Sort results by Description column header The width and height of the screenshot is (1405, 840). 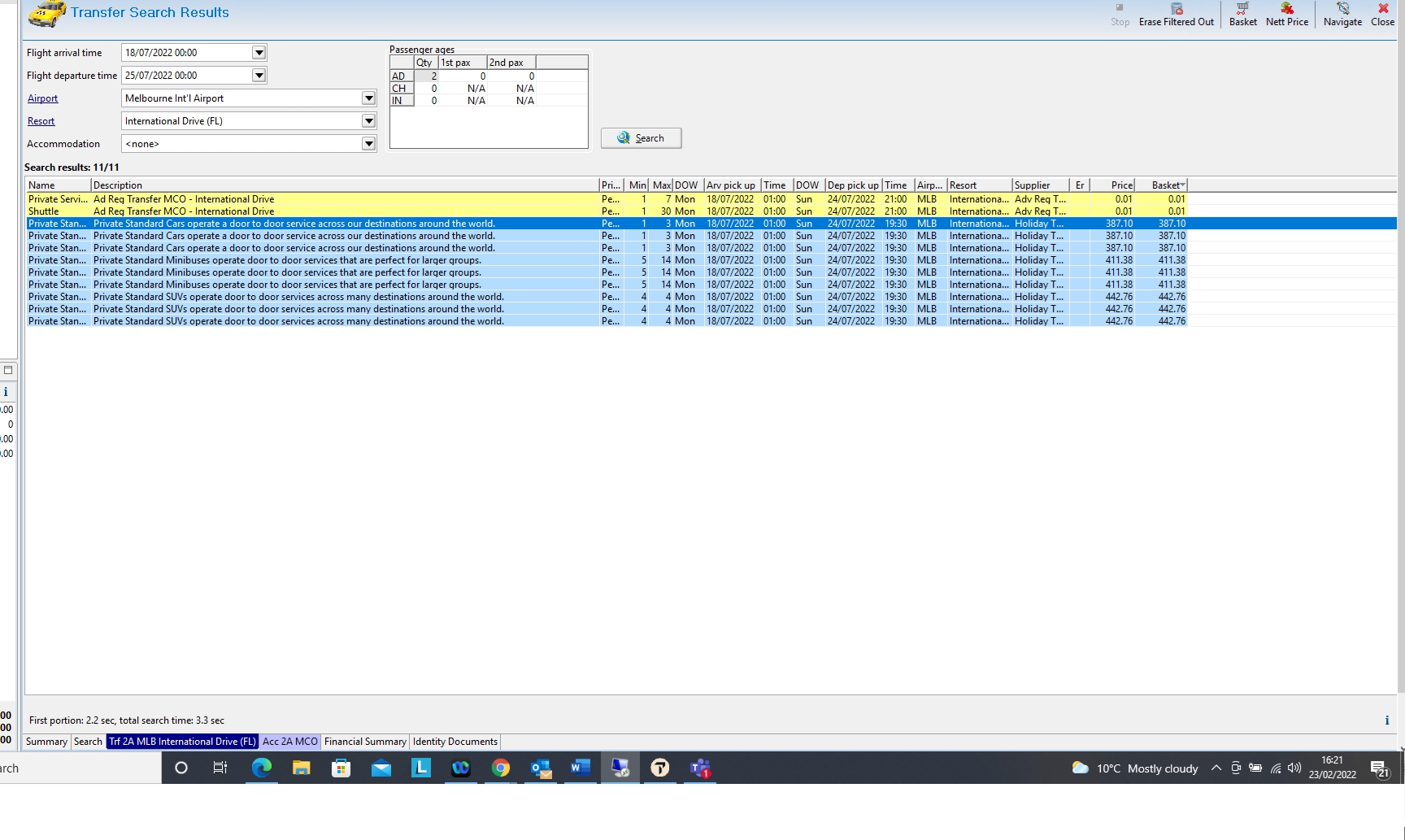tap(345, 185)
